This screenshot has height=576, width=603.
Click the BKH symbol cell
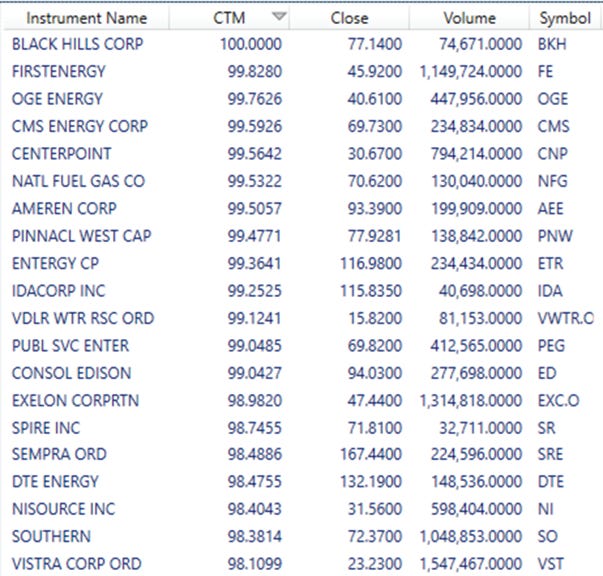click(552, 44)
